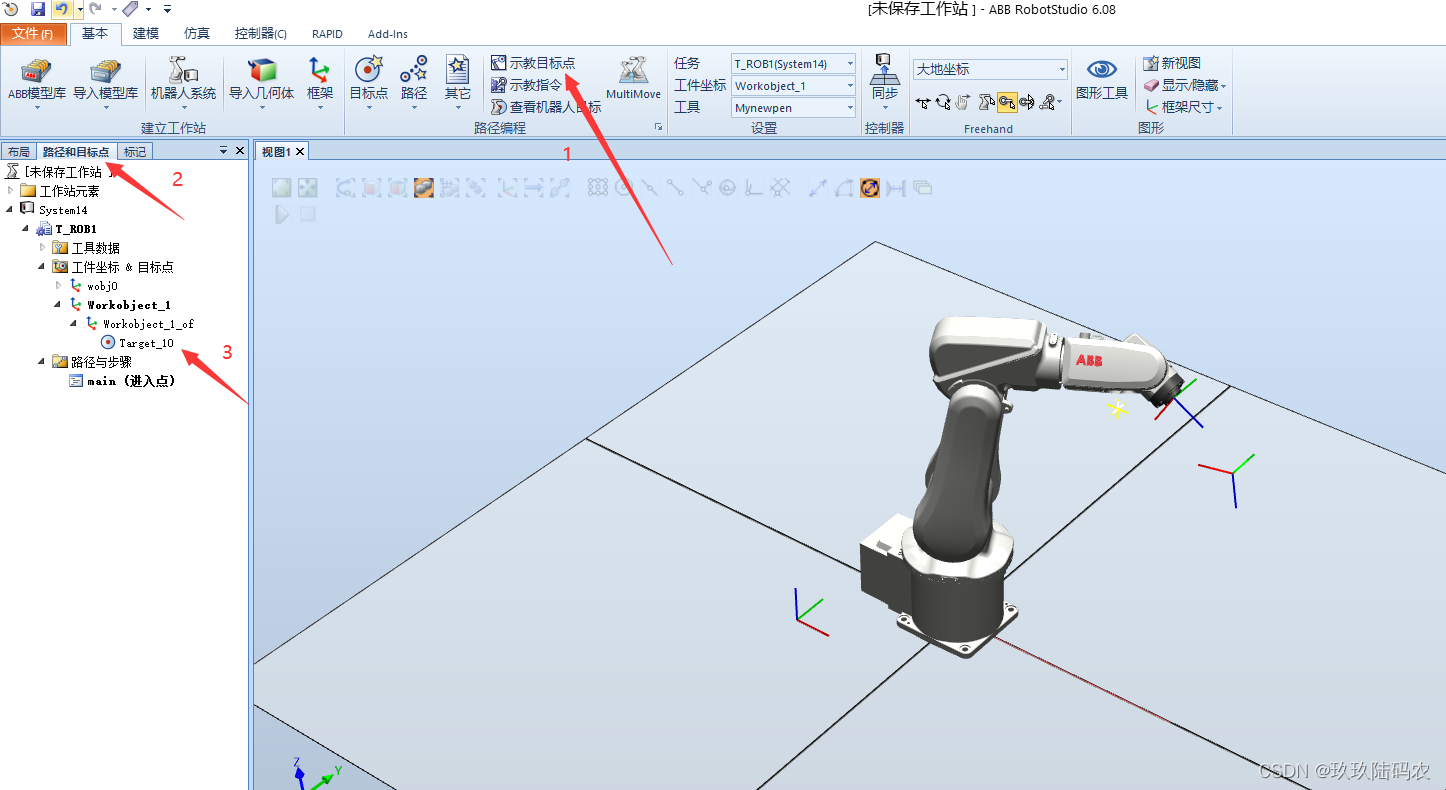Screen dimensions: 1446x790
Task: Collapse the 工件坐标 & 目标点 node
Action: coord(43,267)
